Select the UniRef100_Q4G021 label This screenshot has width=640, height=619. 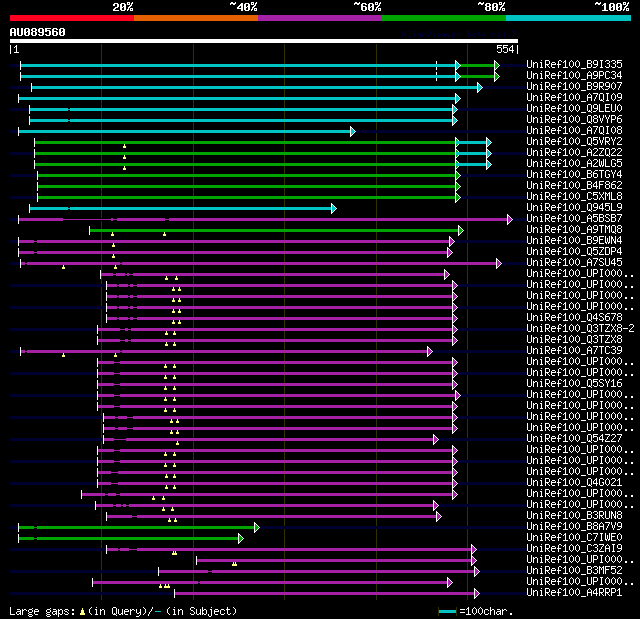[x=574, y=483]
